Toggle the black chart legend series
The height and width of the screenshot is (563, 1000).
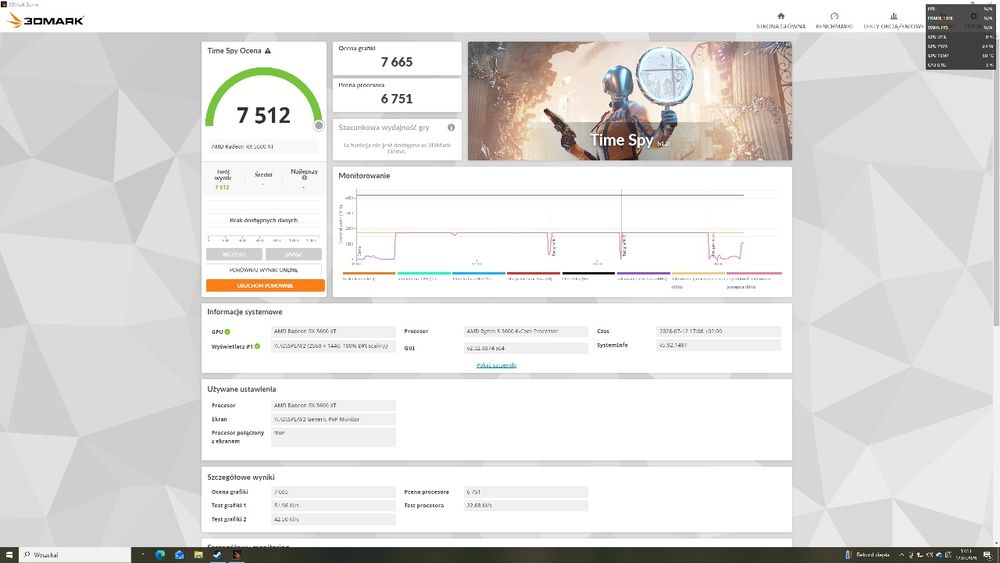588,276
